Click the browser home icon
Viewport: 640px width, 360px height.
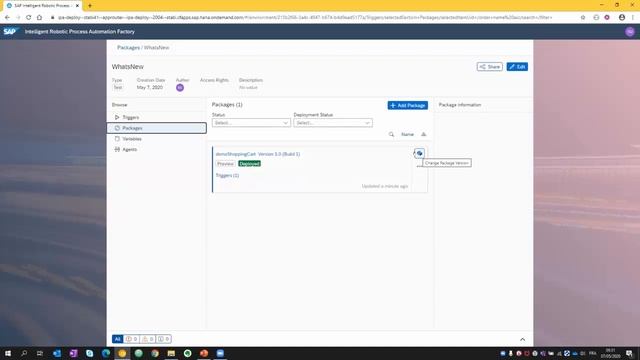(39, 18)
